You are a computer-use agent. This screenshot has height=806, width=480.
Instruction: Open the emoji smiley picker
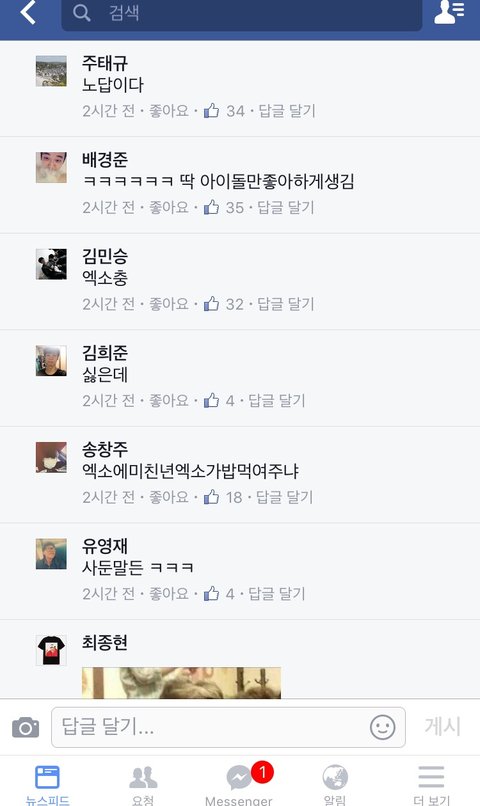382,727
